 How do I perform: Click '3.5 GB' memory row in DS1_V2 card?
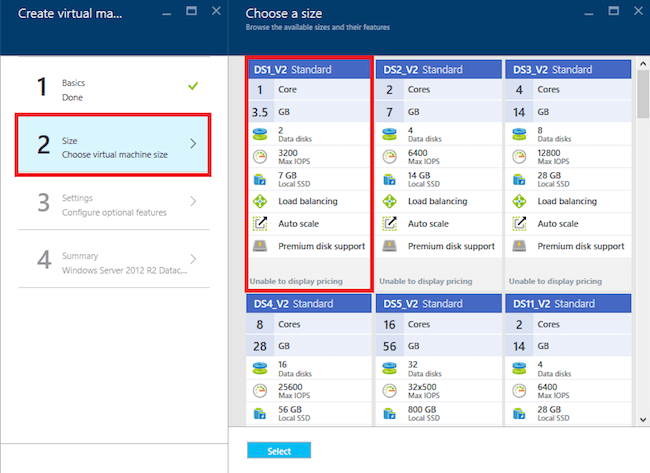point(309,112)
